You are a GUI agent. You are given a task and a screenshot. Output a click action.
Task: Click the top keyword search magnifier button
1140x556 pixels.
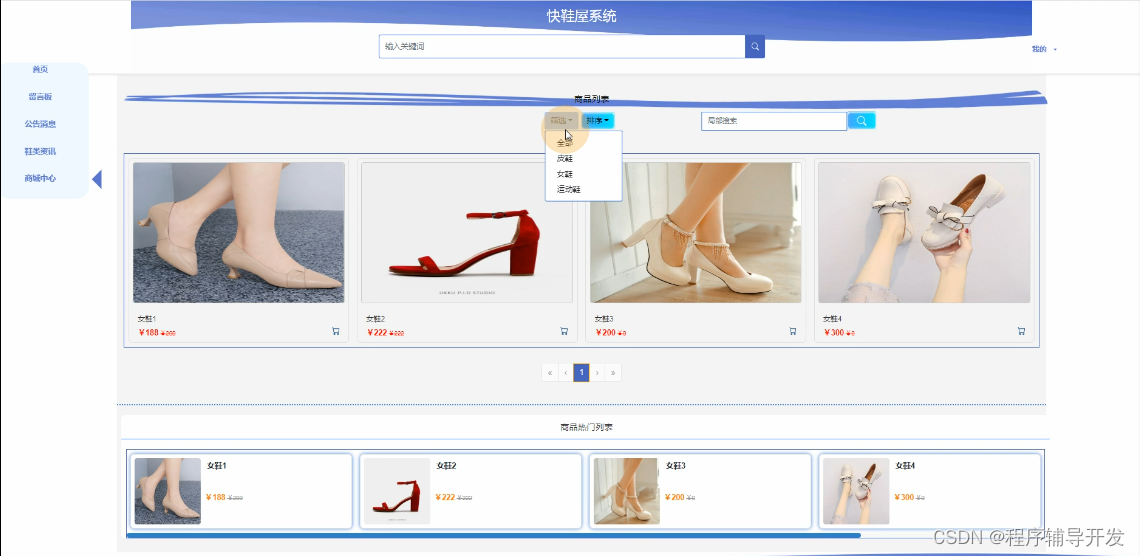coord(755,47)
